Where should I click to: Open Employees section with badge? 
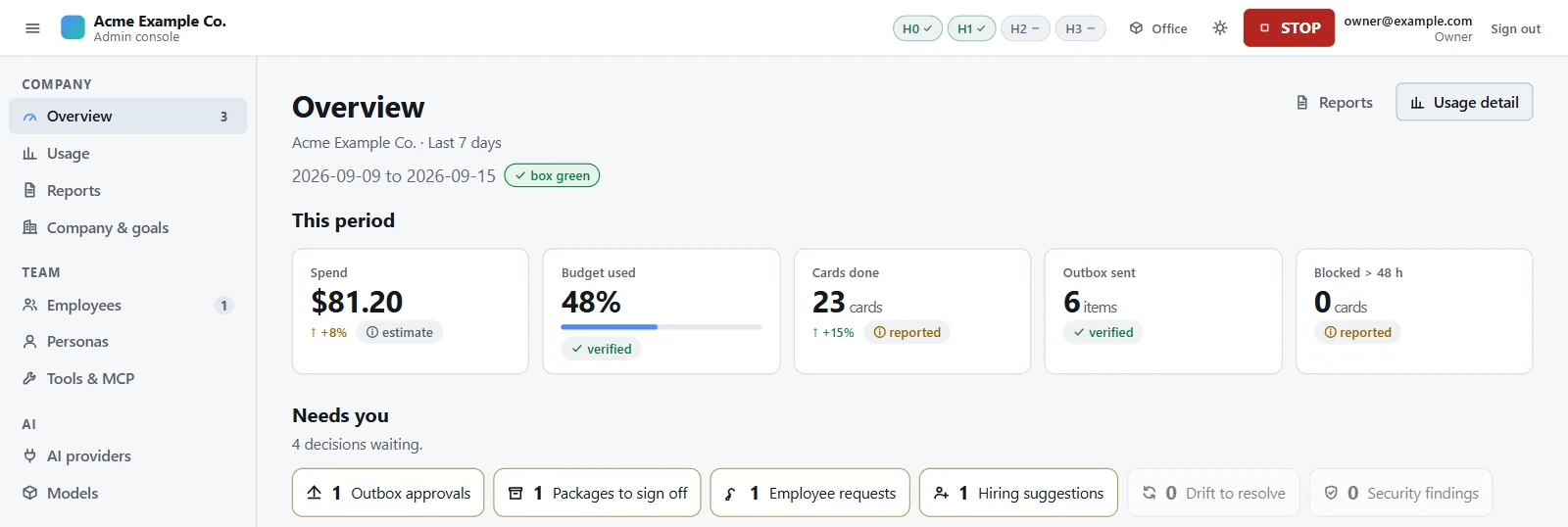tap(127, 305)
